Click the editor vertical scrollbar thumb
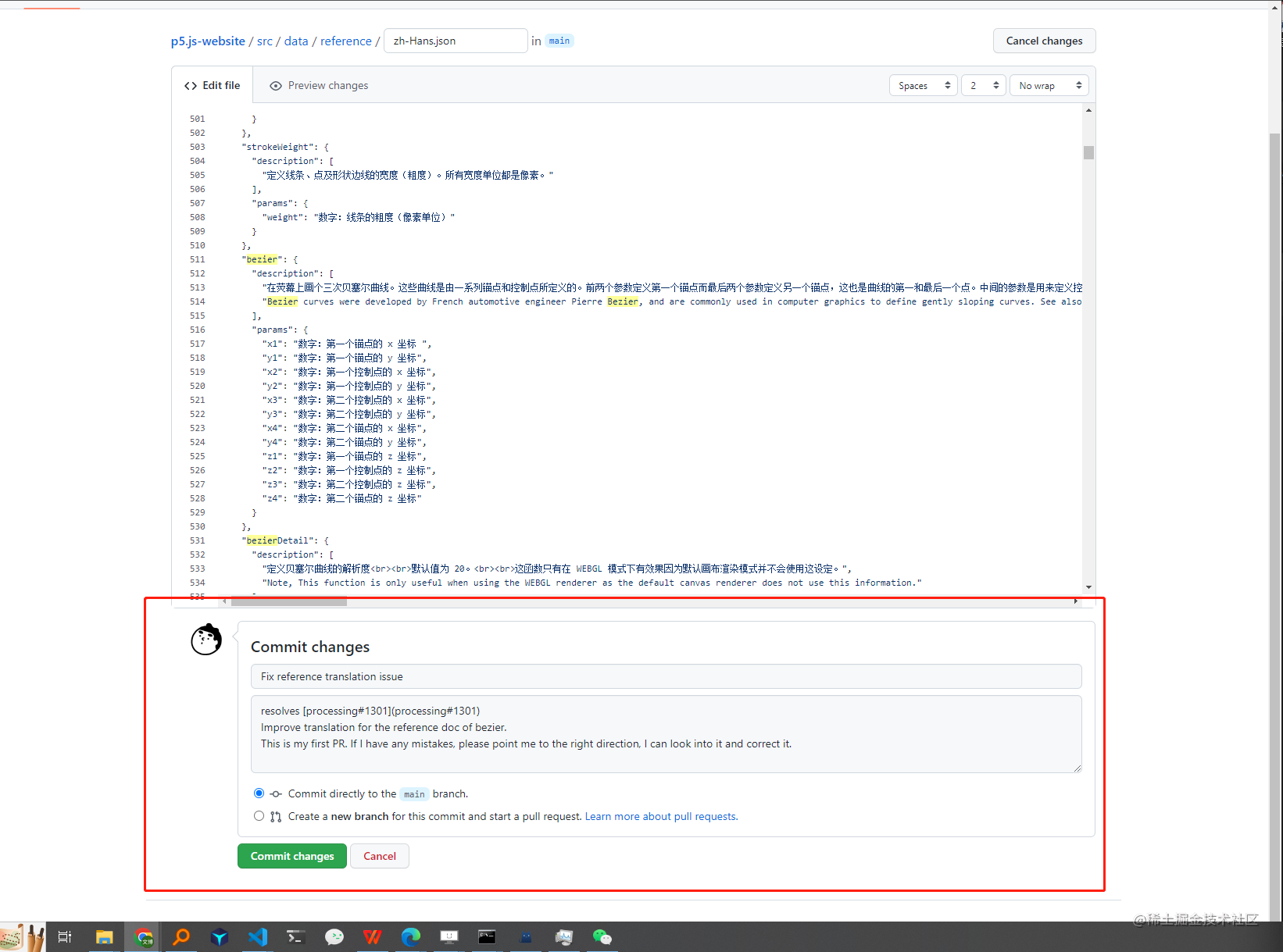Screen dimensions: 1283x952 coord(1088,152)
